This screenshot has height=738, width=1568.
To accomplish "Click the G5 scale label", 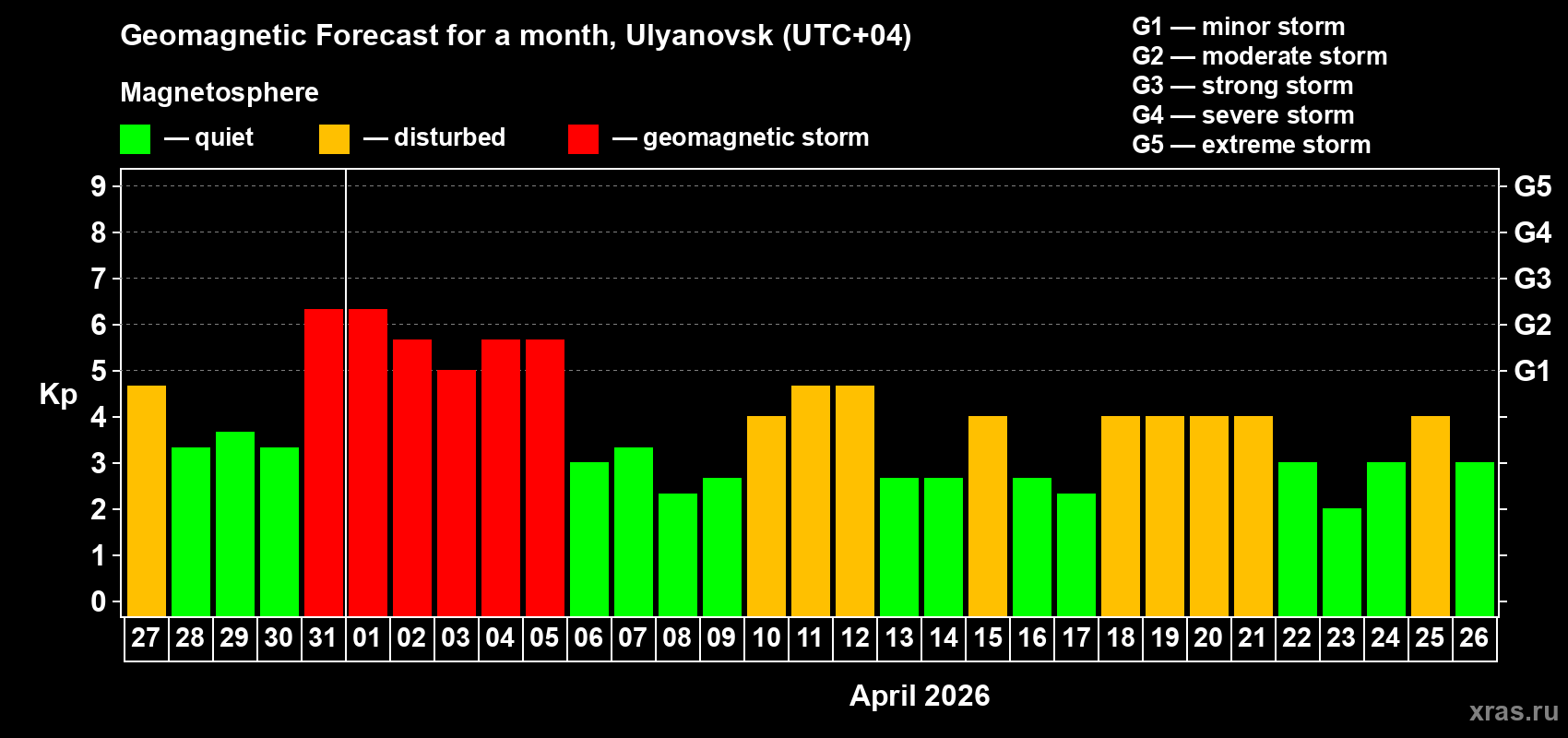I will click(1533, 186).
